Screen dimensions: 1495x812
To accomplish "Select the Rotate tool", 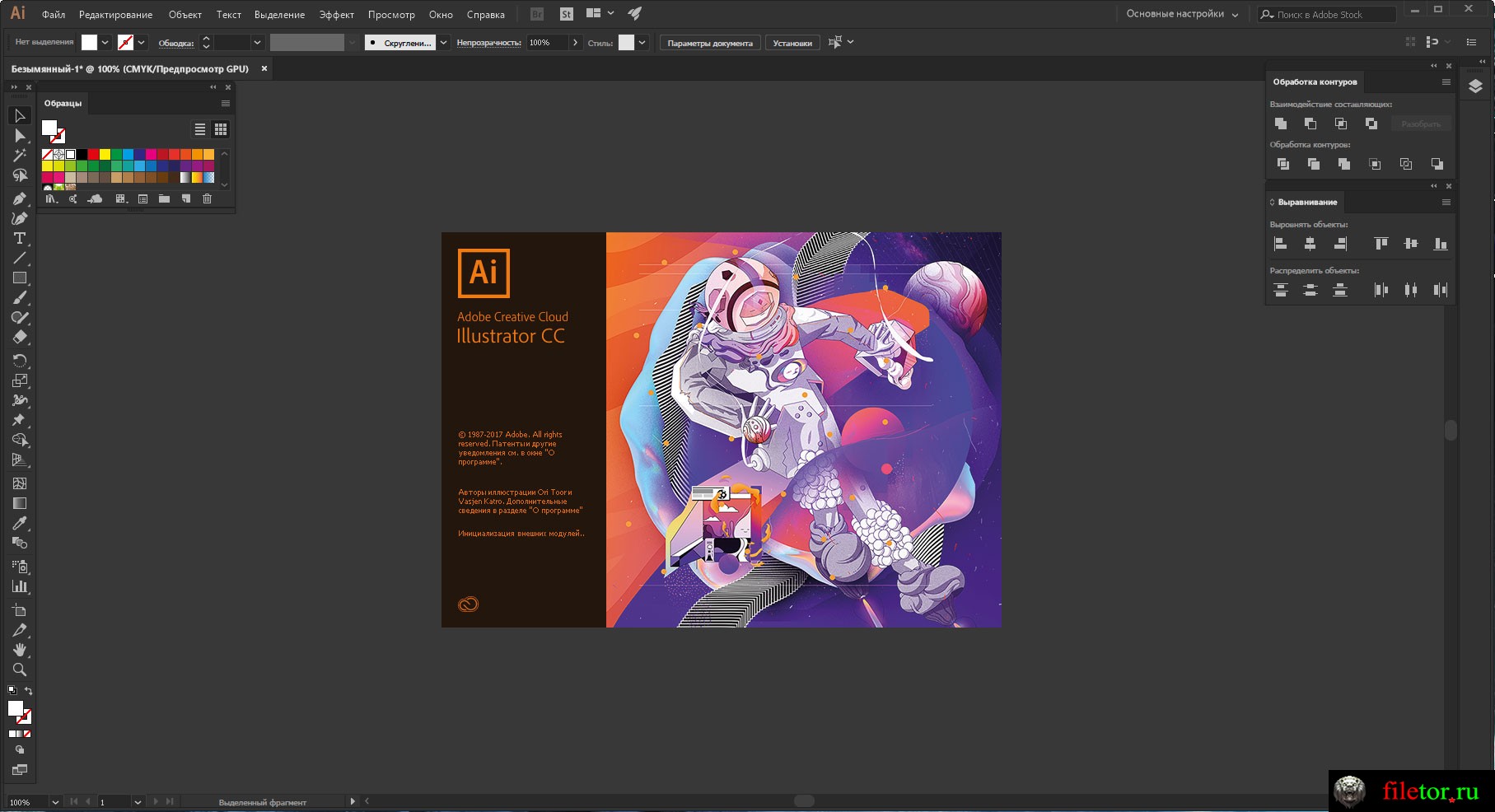I will (20, 361).
